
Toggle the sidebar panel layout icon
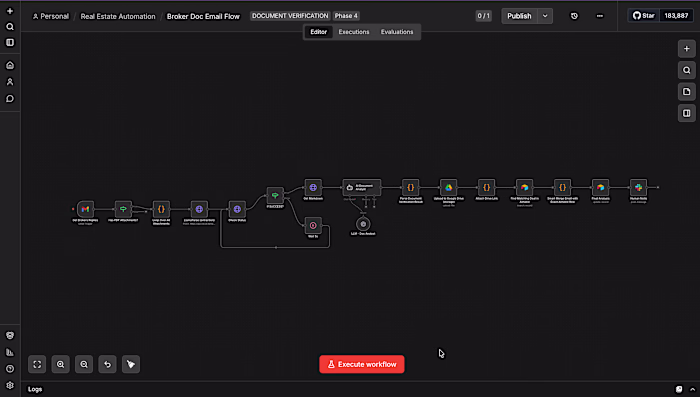pyautogui.click(x=10, y=42)
